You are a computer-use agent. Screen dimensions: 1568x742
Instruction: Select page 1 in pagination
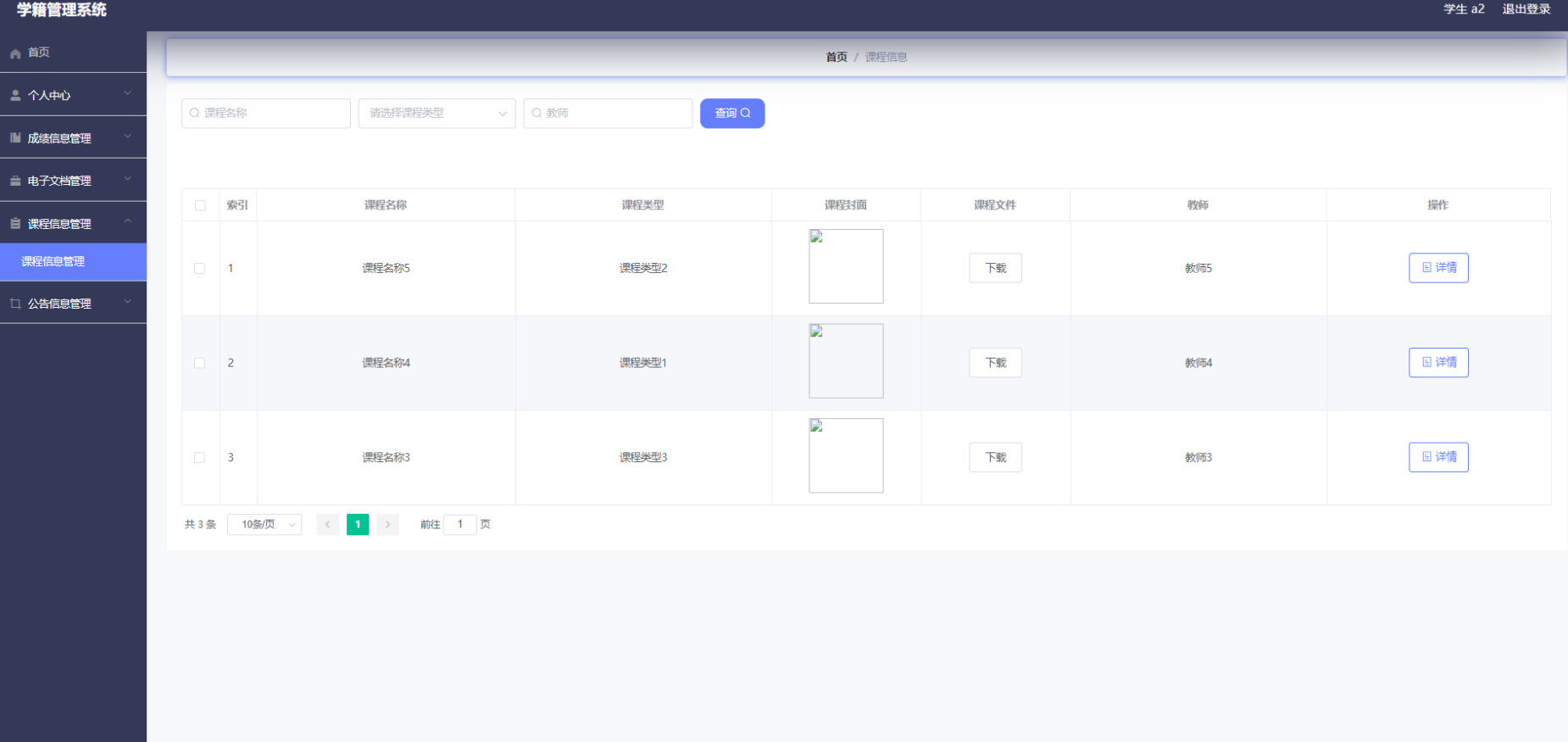[x=358, y=524]
